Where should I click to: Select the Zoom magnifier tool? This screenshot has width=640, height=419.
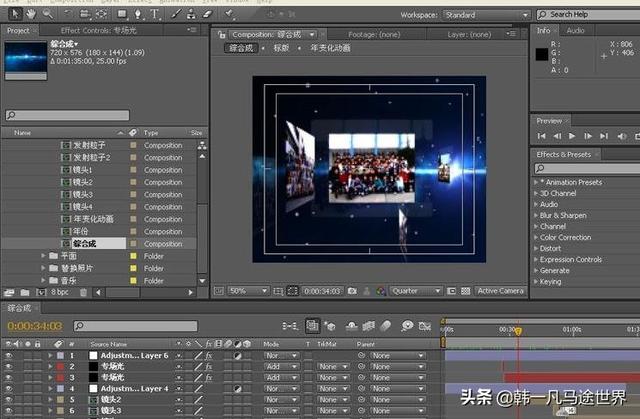point(48,14)
